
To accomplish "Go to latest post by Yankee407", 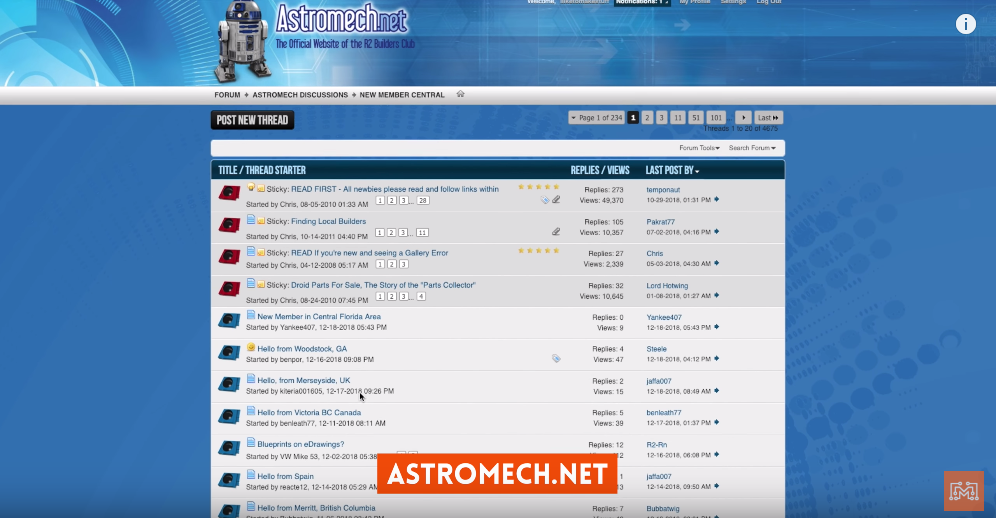I will pyautogui.click(x=717, y=327).
